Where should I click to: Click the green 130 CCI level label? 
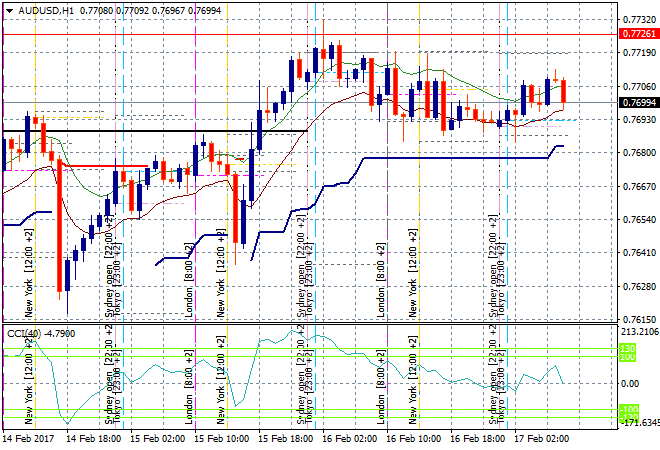pos(627,349)
